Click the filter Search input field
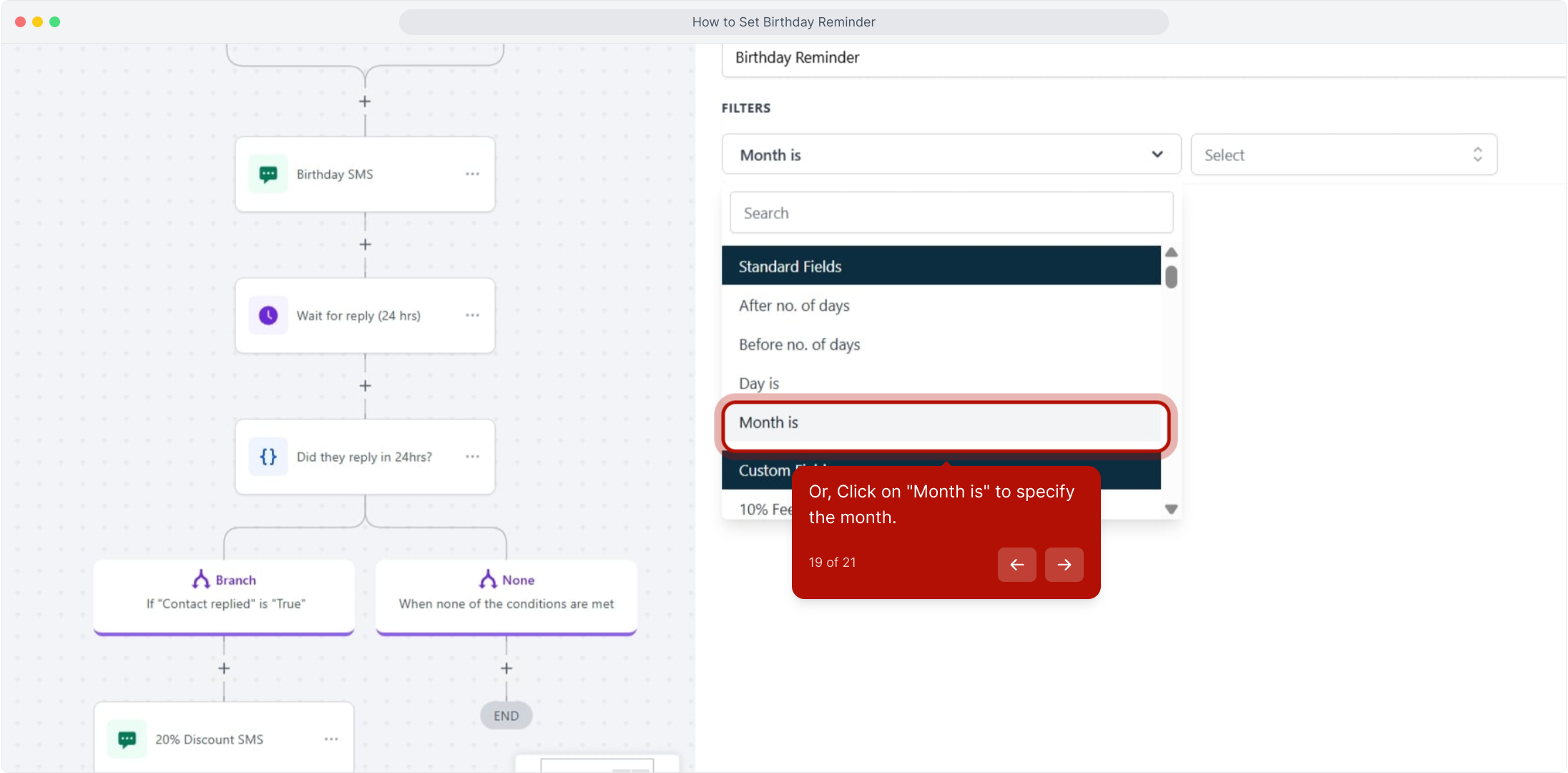The image size is (1568, 773). click(x=951, y=213)
